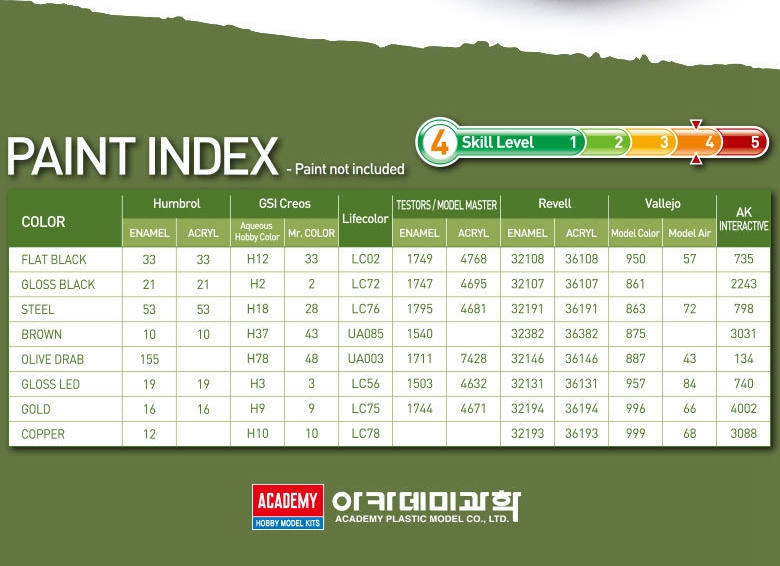Click the 3088 AK cell in Copper row
Image resolution: width=780 pixels, height=566 pixels.
(x=744, y=433)
